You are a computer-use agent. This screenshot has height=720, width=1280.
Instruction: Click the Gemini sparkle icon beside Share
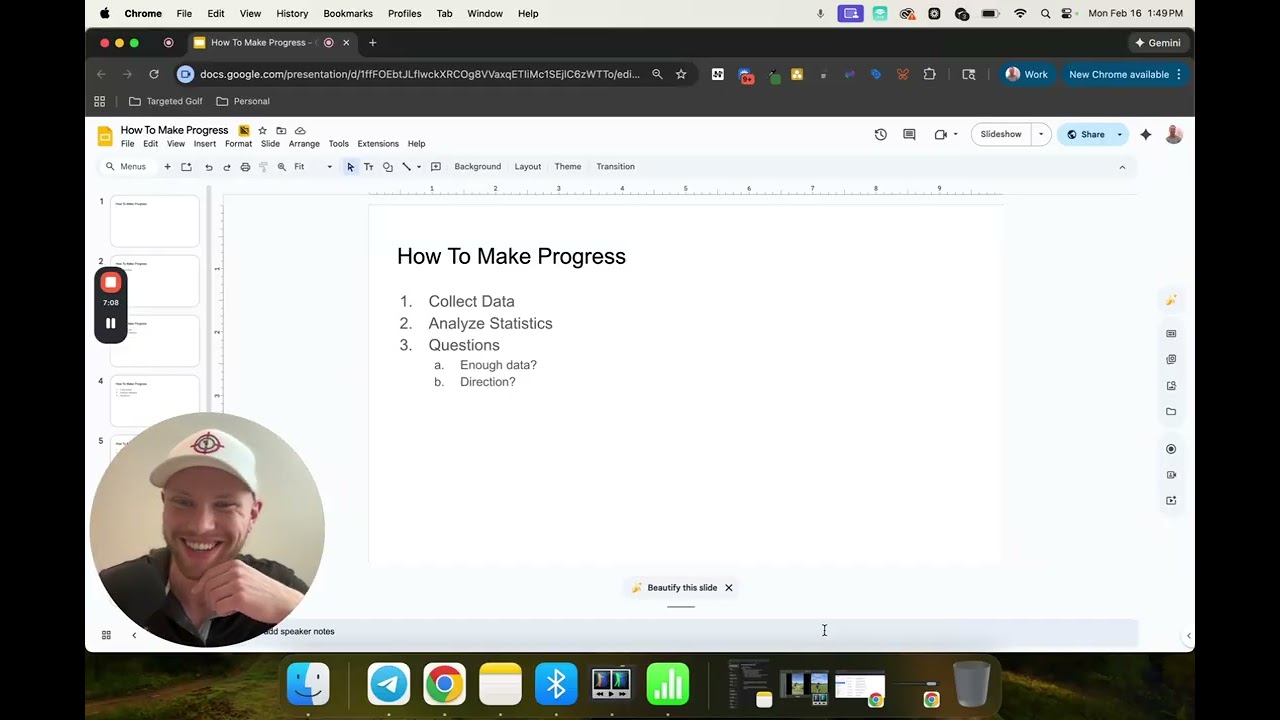pos(1146,134)
